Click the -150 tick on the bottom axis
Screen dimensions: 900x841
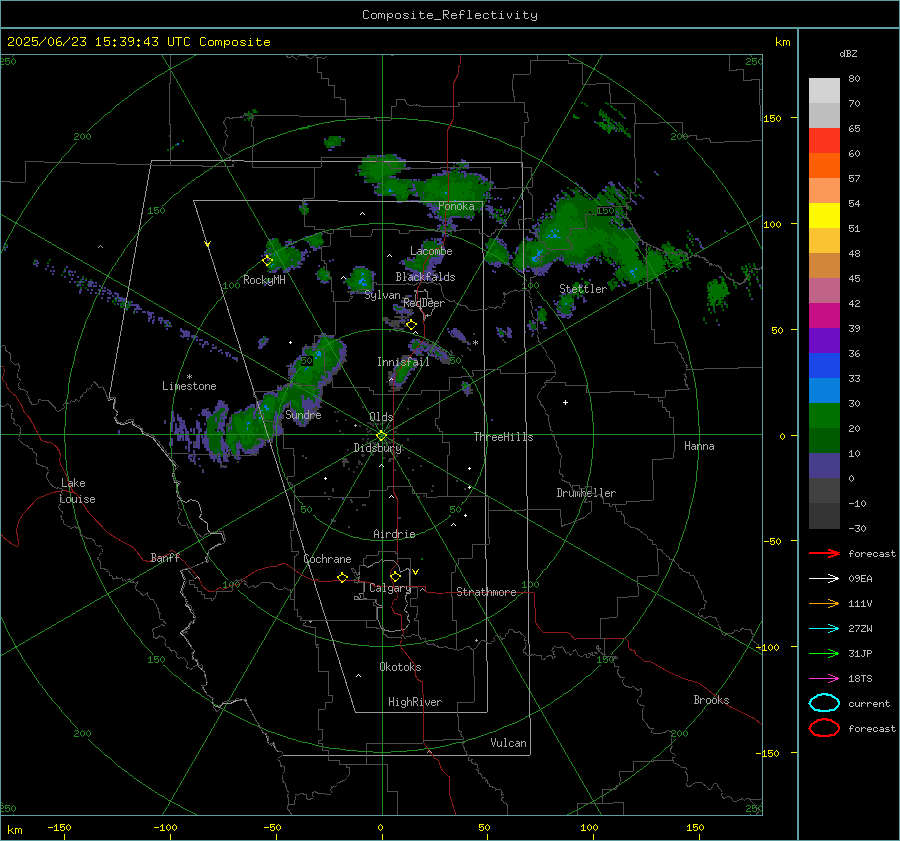[x=59, y=827]
